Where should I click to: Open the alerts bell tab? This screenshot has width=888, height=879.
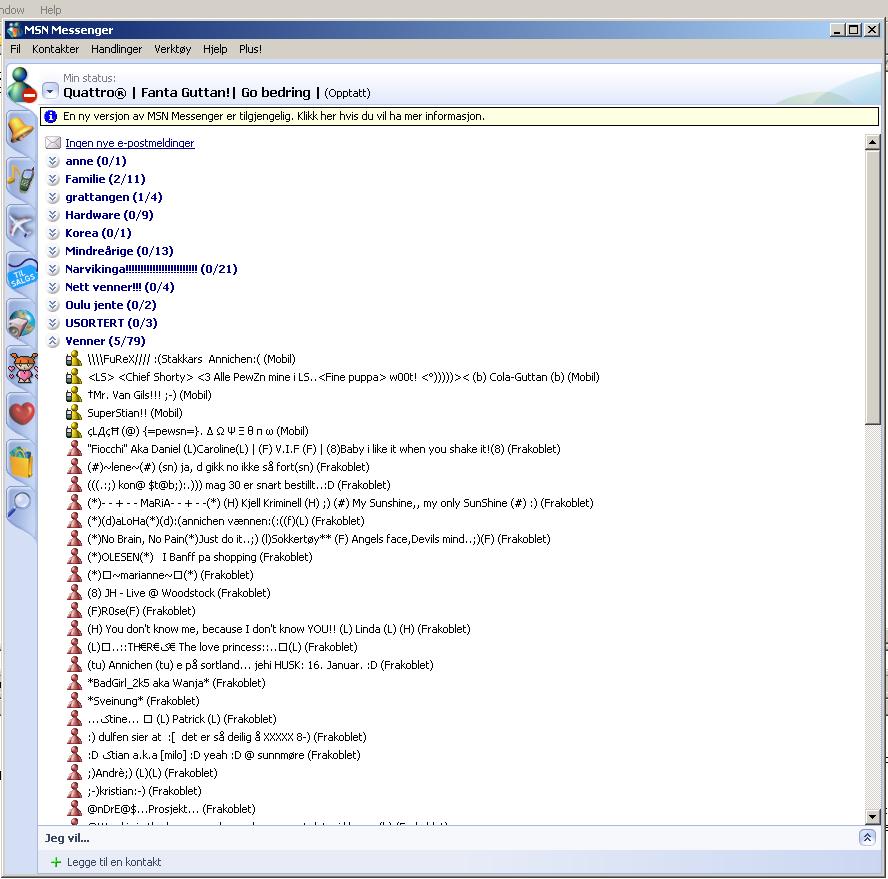point(22,130)
